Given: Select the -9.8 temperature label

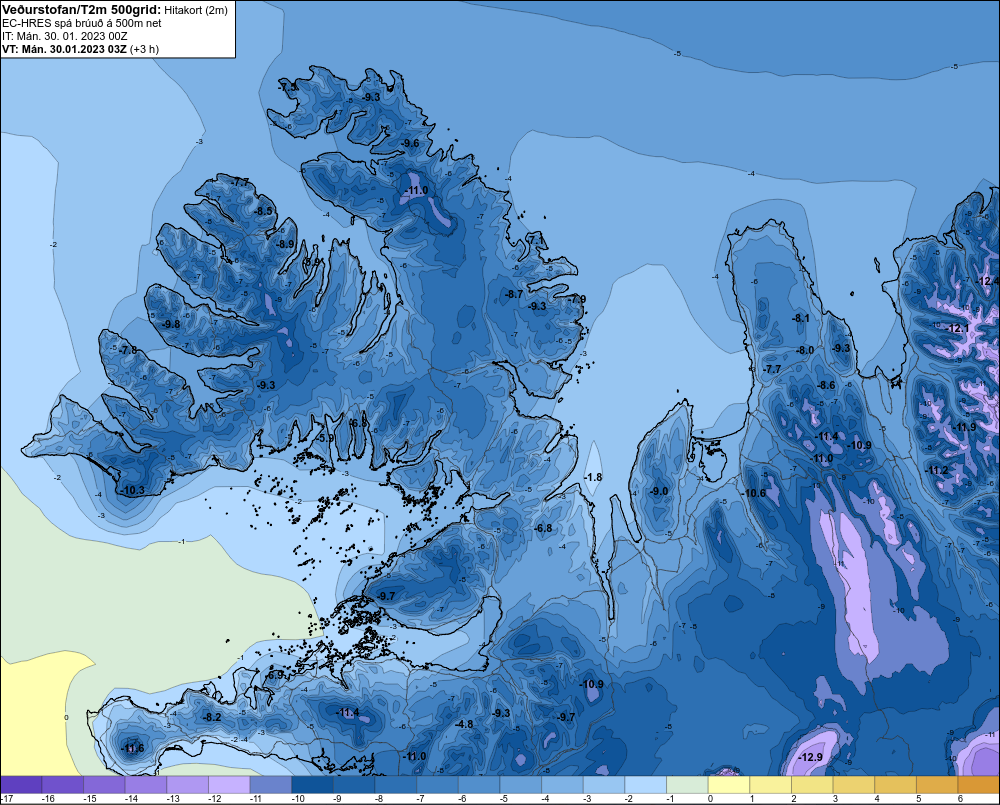Looking at the screenshot, I should point(170,324).
